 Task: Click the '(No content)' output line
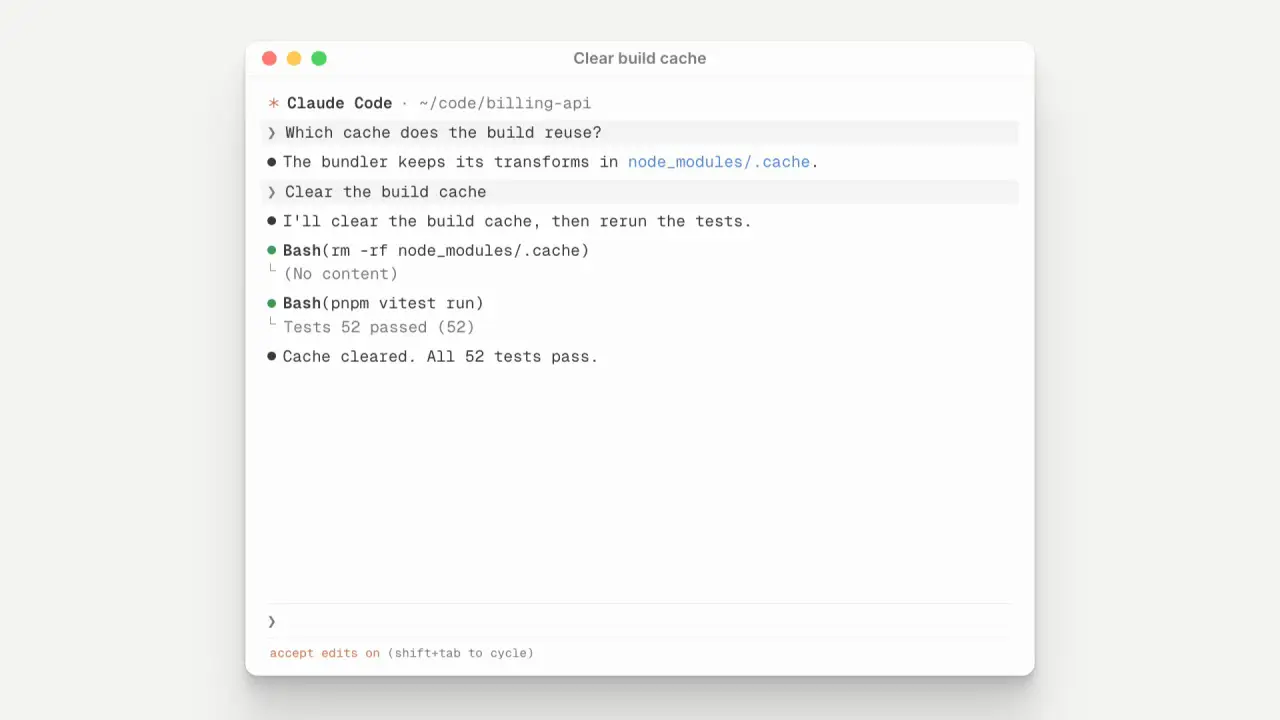pyautogui.click(x=340, y=274)
